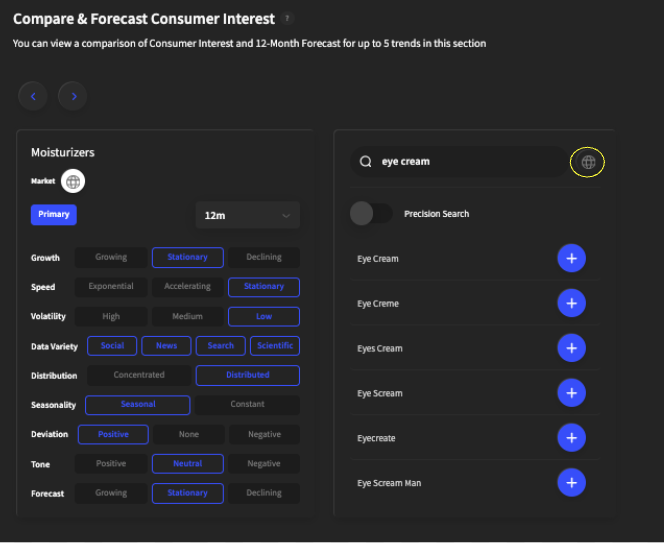The image size is (664, 543).
Task: Select the Growing option in Growth row
Action: click(x=111, y=257)
